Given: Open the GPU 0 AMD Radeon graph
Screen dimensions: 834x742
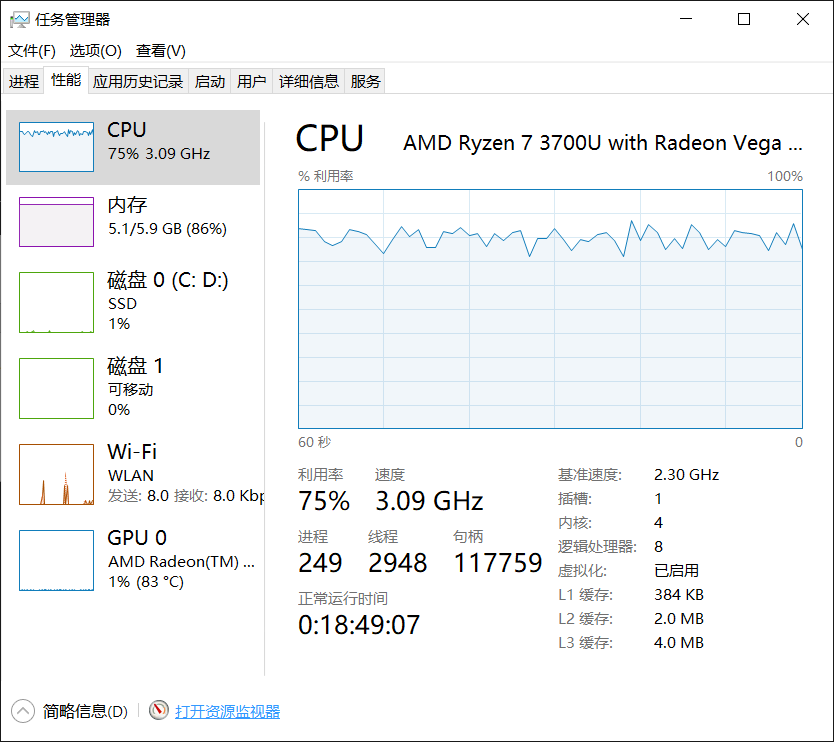Looking at the screenshot, I should coord(56,560).
